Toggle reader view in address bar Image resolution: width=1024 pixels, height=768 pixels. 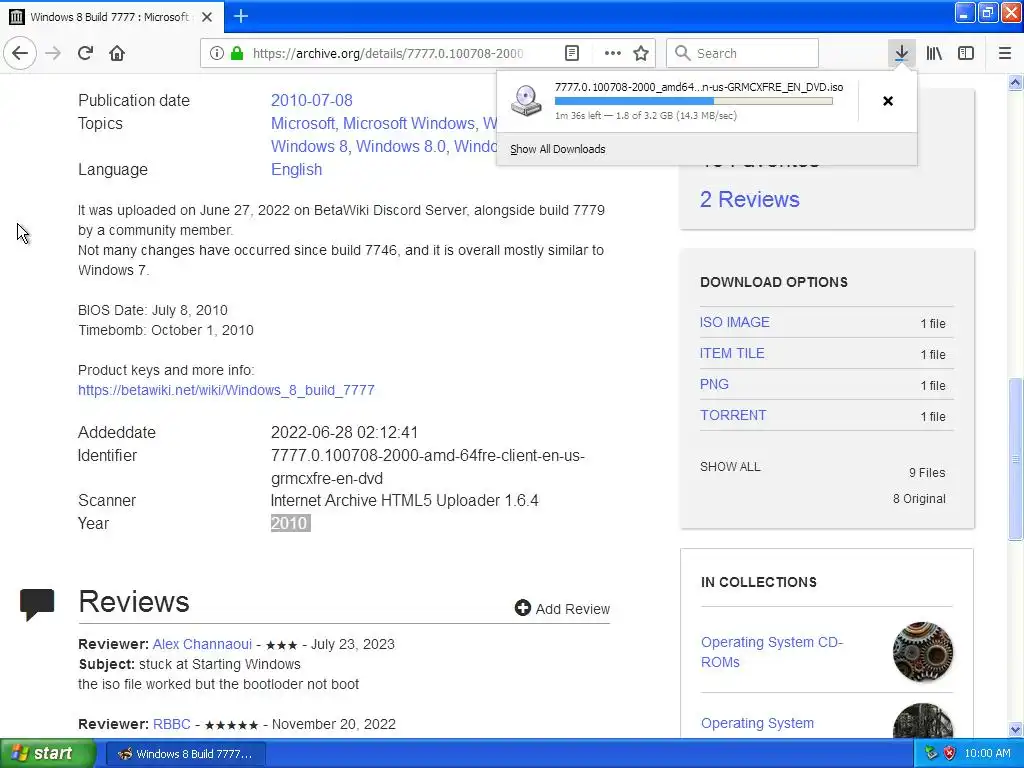(572, 53)
